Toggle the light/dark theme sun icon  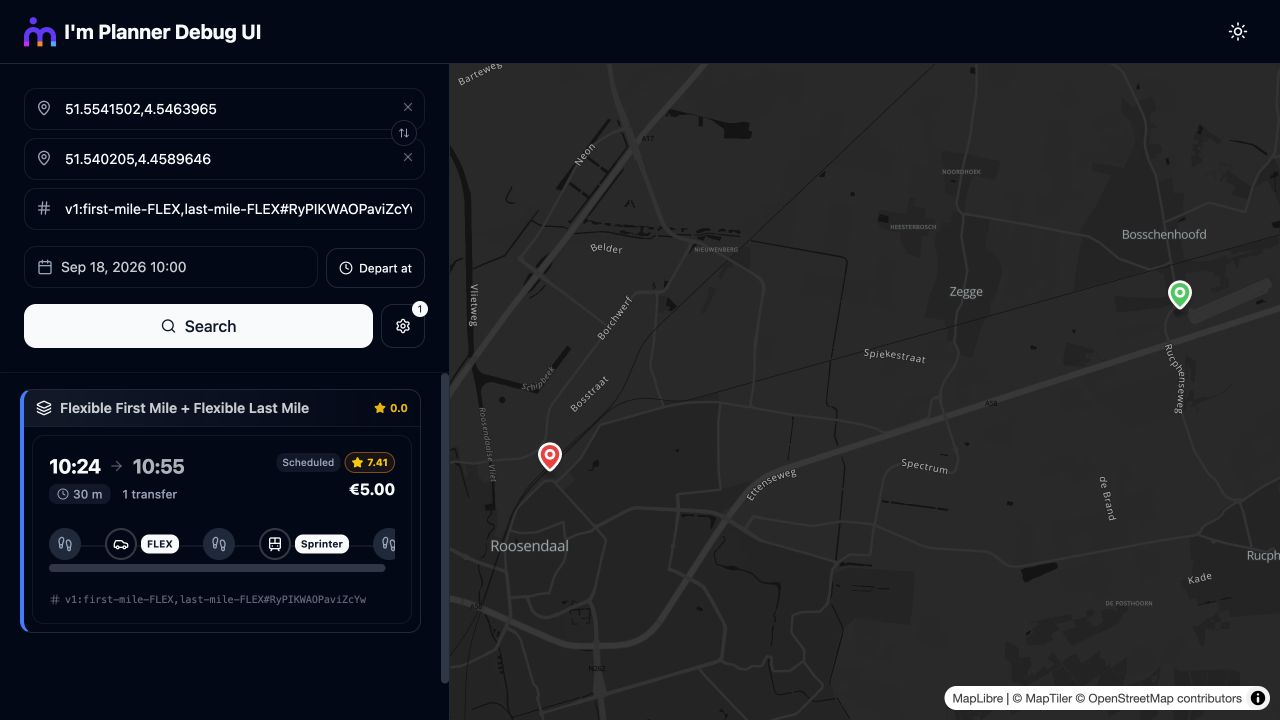pyautogui.click(x=1238, y=32)
